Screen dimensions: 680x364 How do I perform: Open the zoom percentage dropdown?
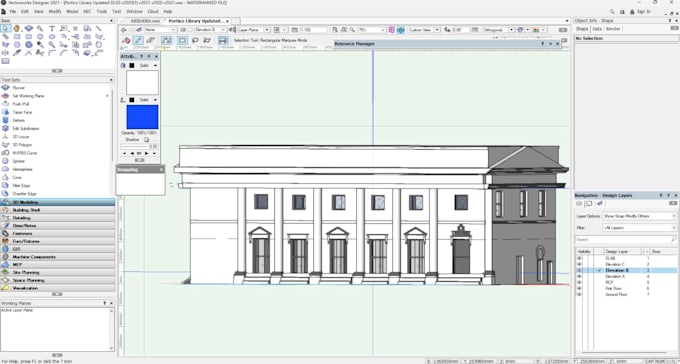(371, 30)
